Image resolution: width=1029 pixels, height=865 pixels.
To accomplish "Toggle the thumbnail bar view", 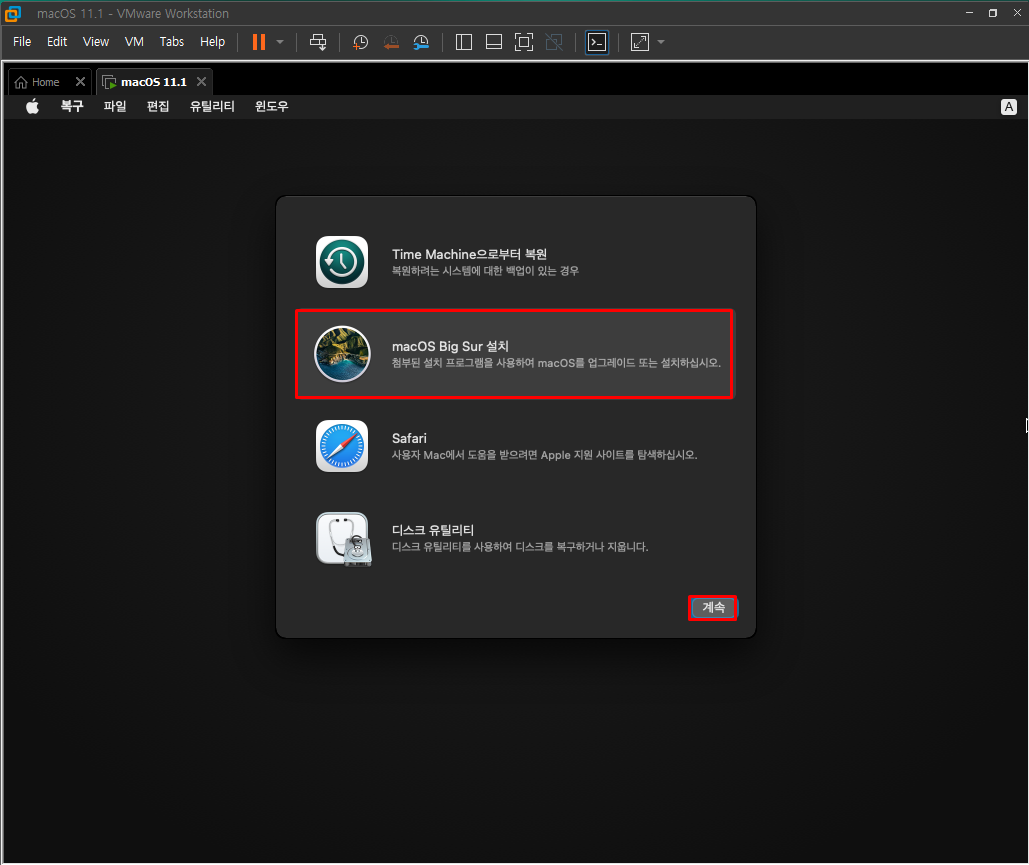I will (x=494, y=42).
